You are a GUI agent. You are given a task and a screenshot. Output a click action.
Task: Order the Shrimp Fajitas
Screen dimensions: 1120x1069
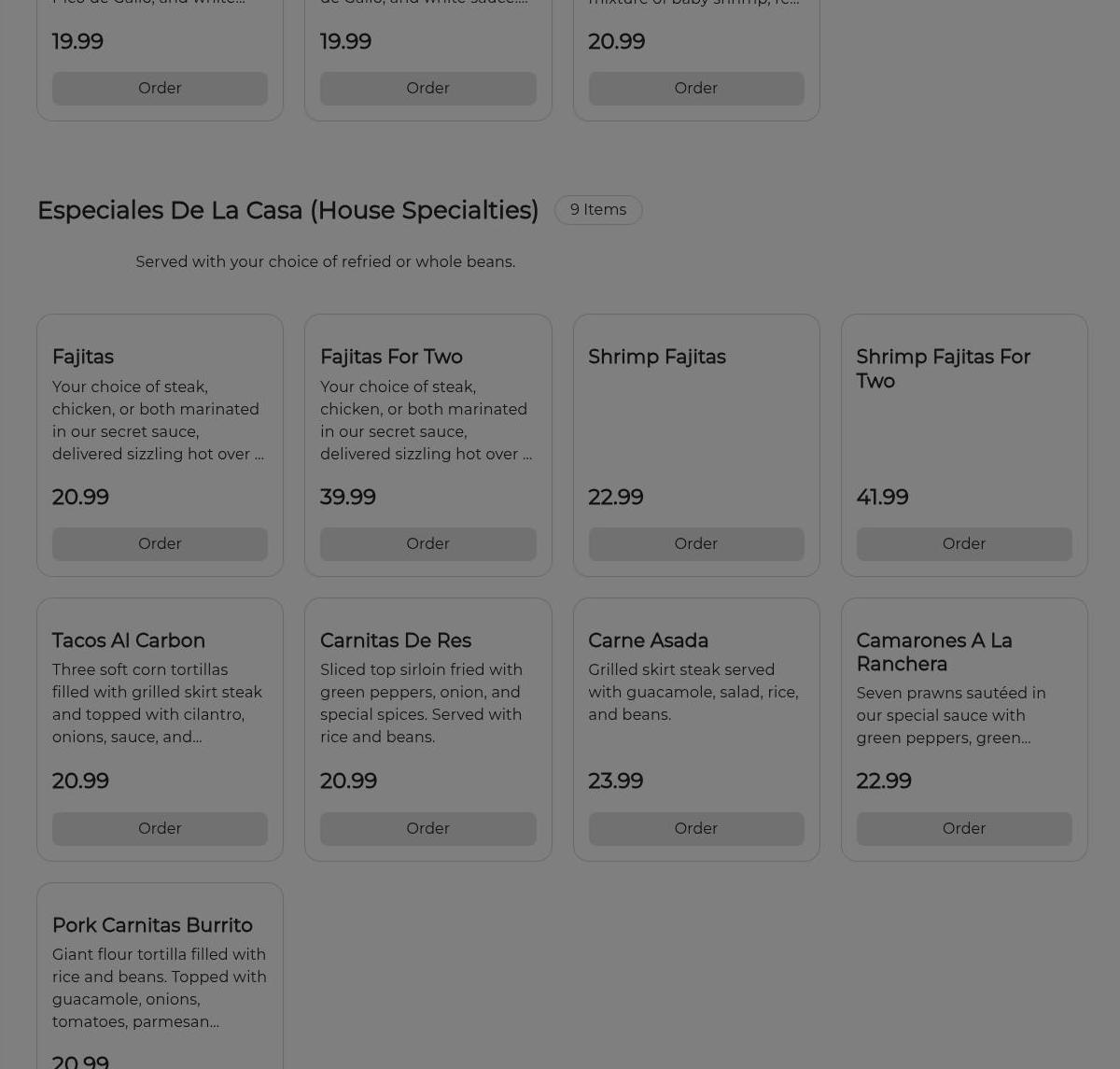point(695,543)
